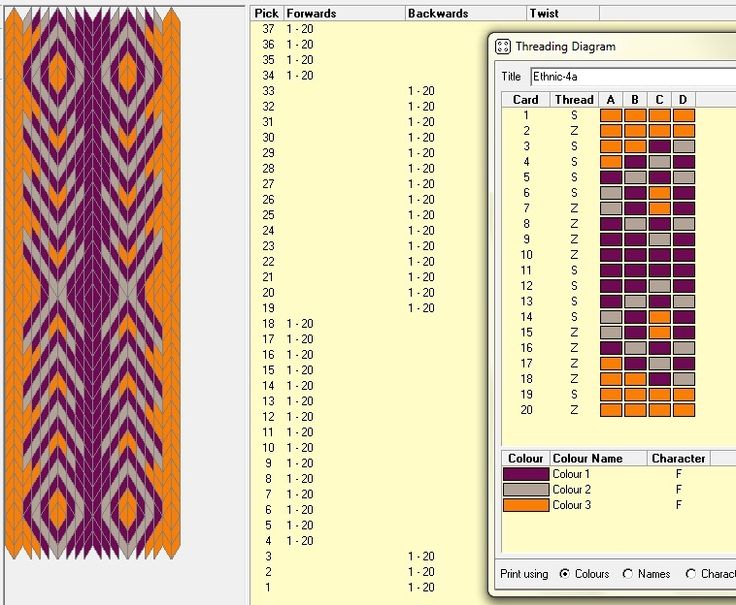The image size is (736, 605).
Task: Click the hole D column header
Action: click(x=683, y=100)
